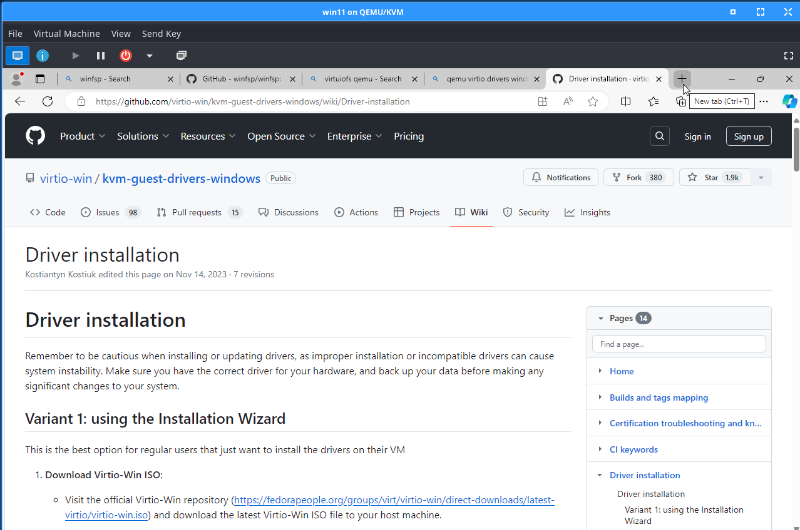Click the Notifications bell button
Image resolution: width=800 pixels, height=530 pixels.
pos(561,178)
